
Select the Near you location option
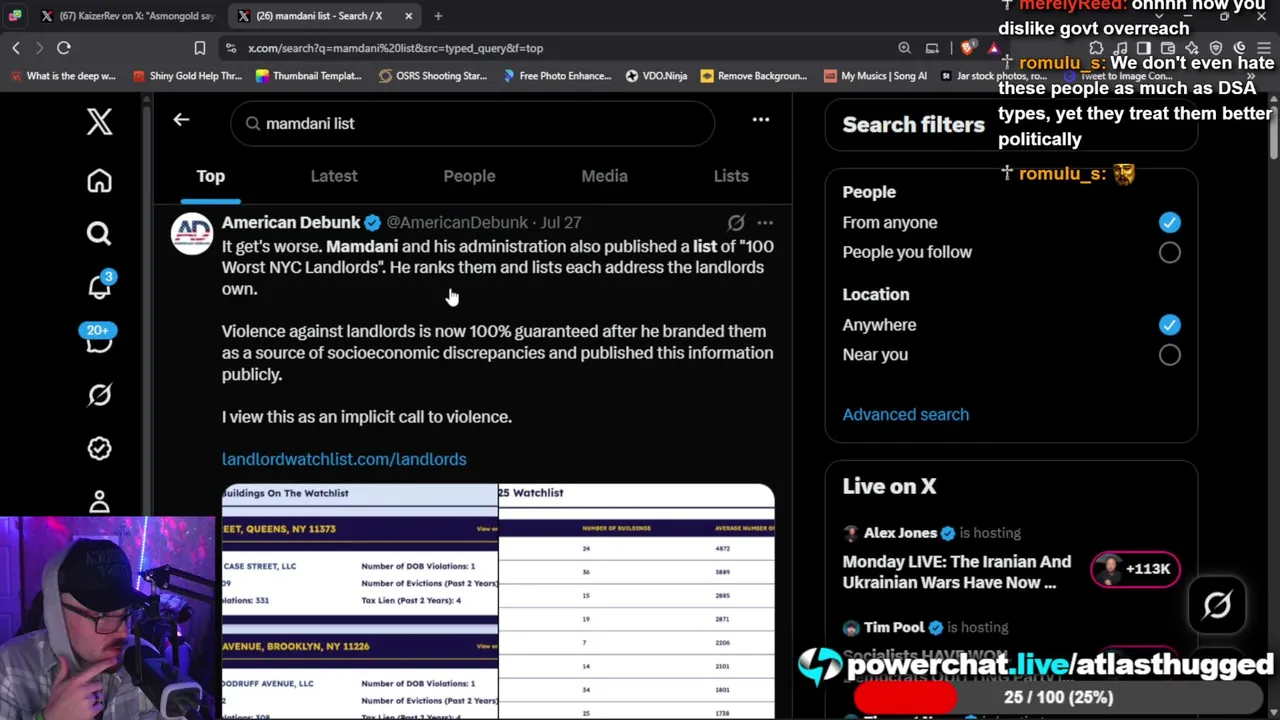point(1169,355)
